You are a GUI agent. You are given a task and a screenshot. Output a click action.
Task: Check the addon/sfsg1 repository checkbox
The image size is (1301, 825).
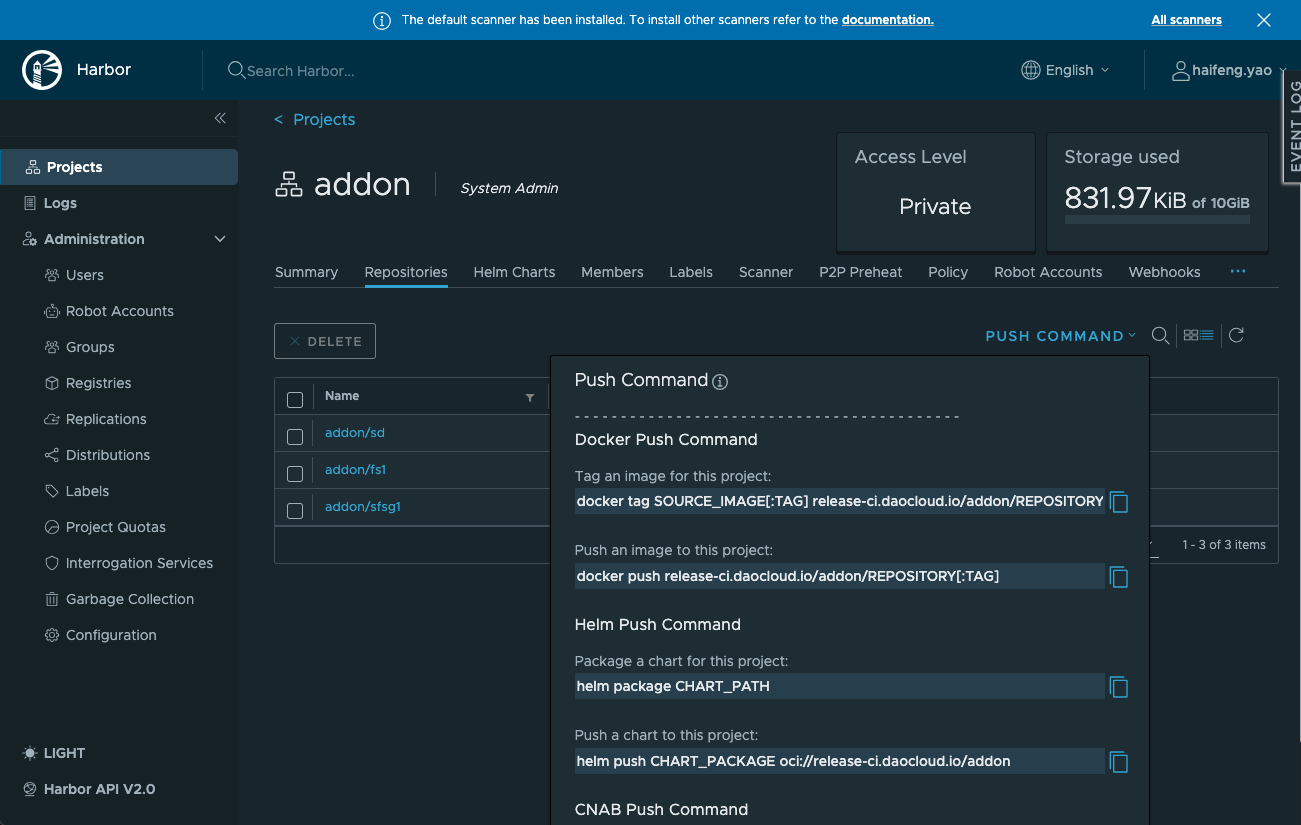click(295, 511)
